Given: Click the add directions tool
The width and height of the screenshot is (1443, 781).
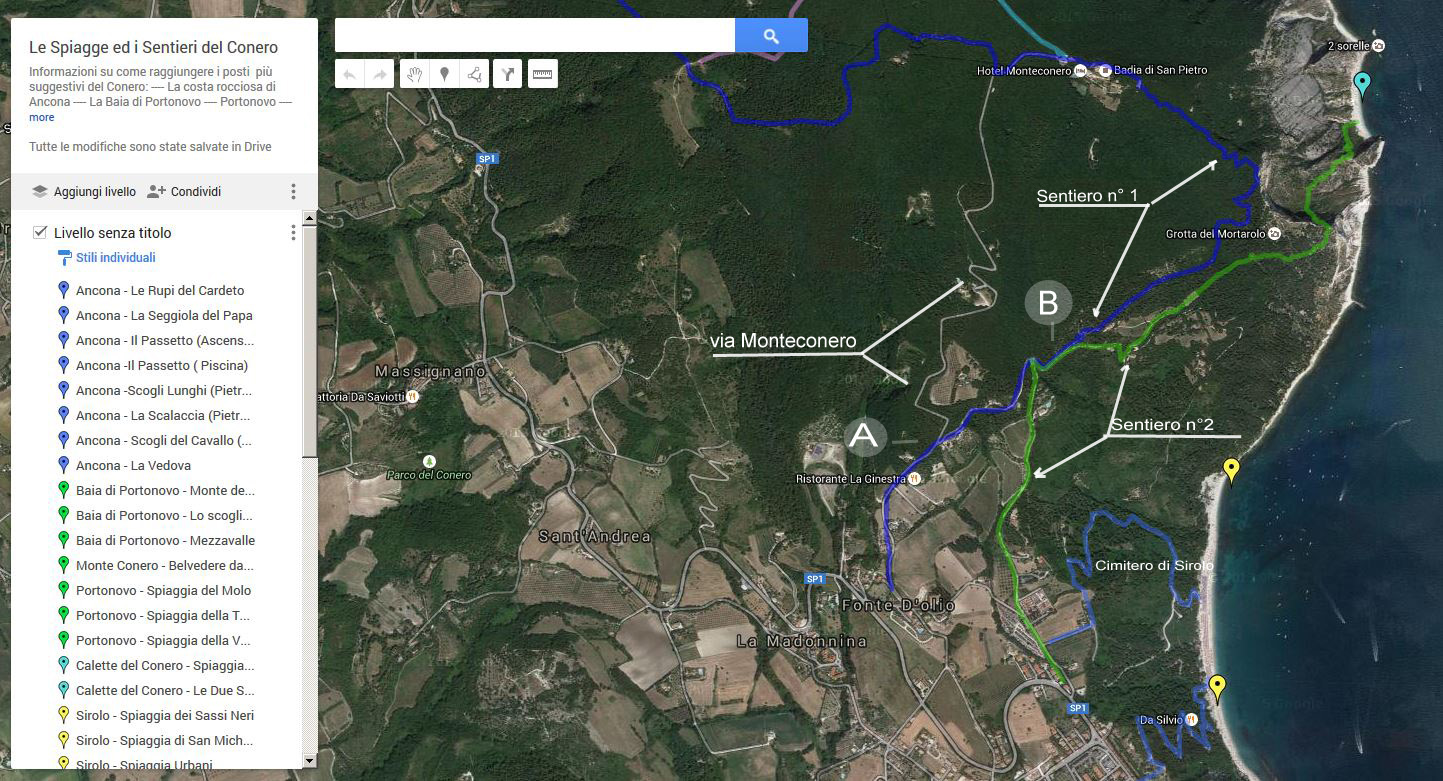Looking at the screenshot, I should point(508,74).
